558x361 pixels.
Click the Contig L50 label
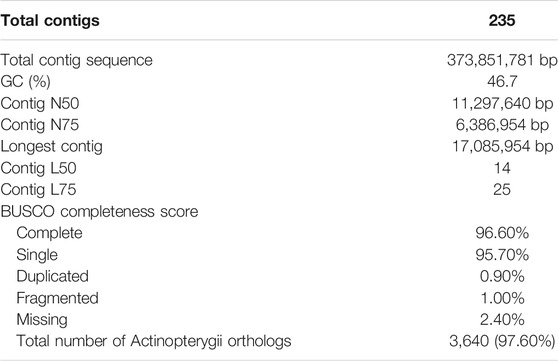(x=38, y=168)
